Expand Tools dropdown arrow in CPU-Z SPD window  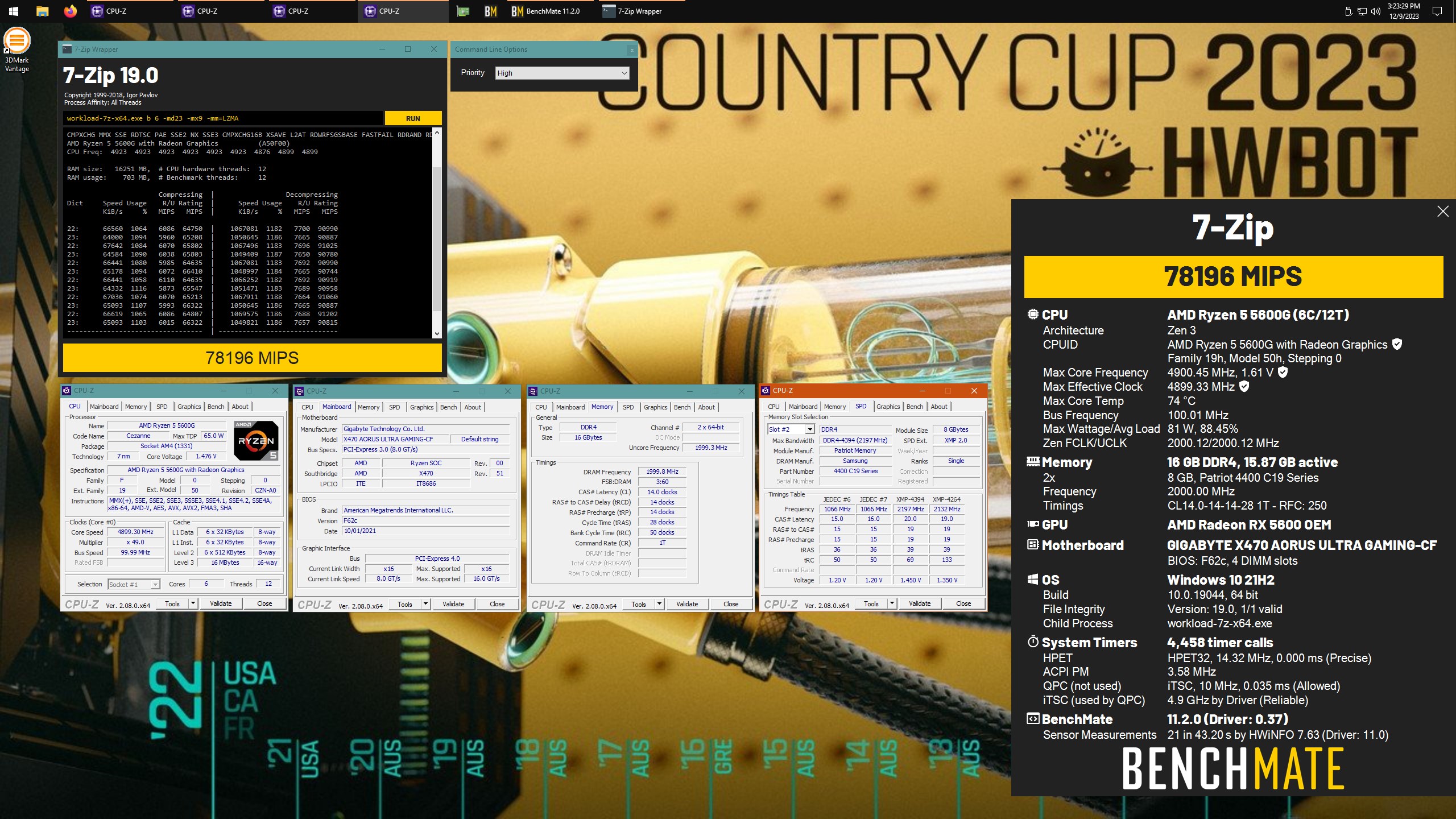point(892,603)
